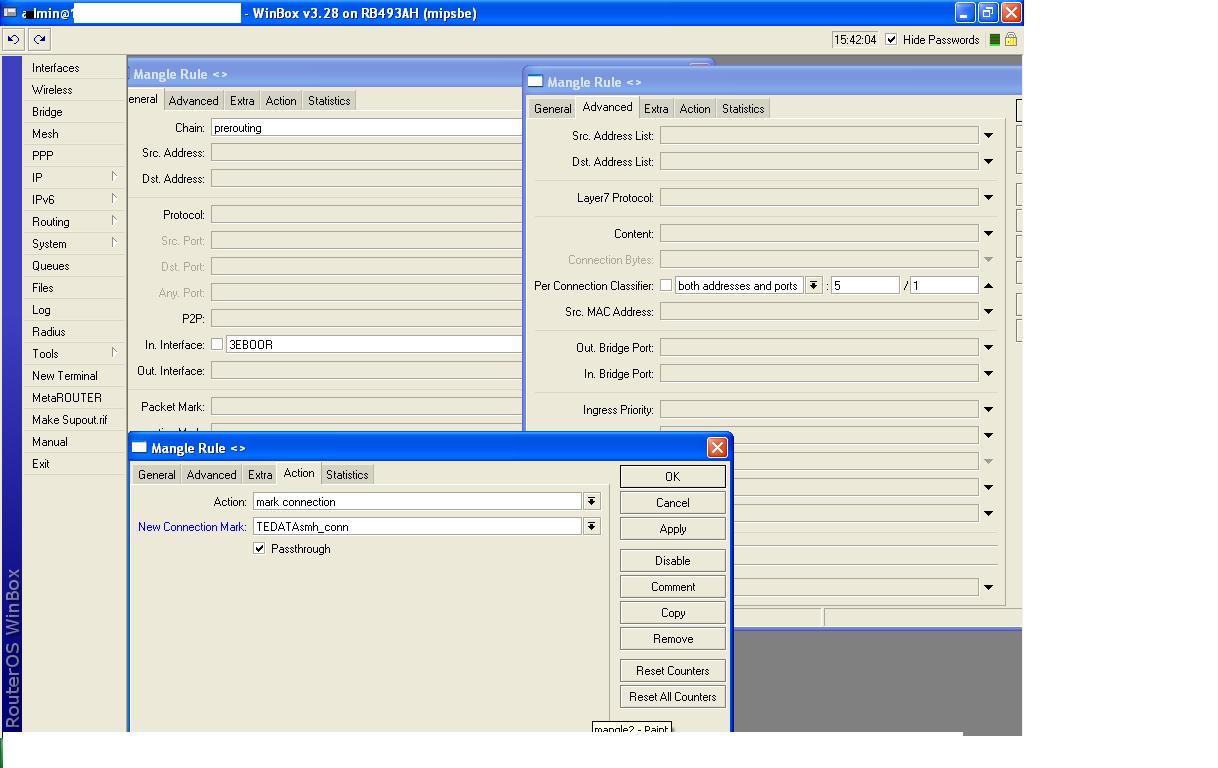Click the Disable button
Screen dimensions: 1218x768
click(x=673, y=561)
